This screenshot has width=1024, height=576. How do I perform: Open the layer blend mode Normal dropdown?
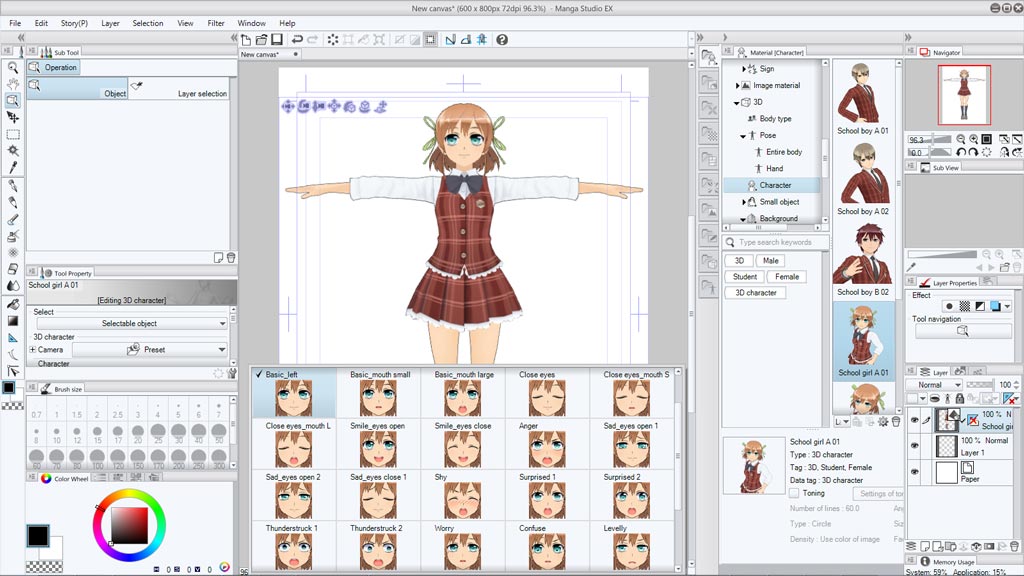click(x=936, y=384)
